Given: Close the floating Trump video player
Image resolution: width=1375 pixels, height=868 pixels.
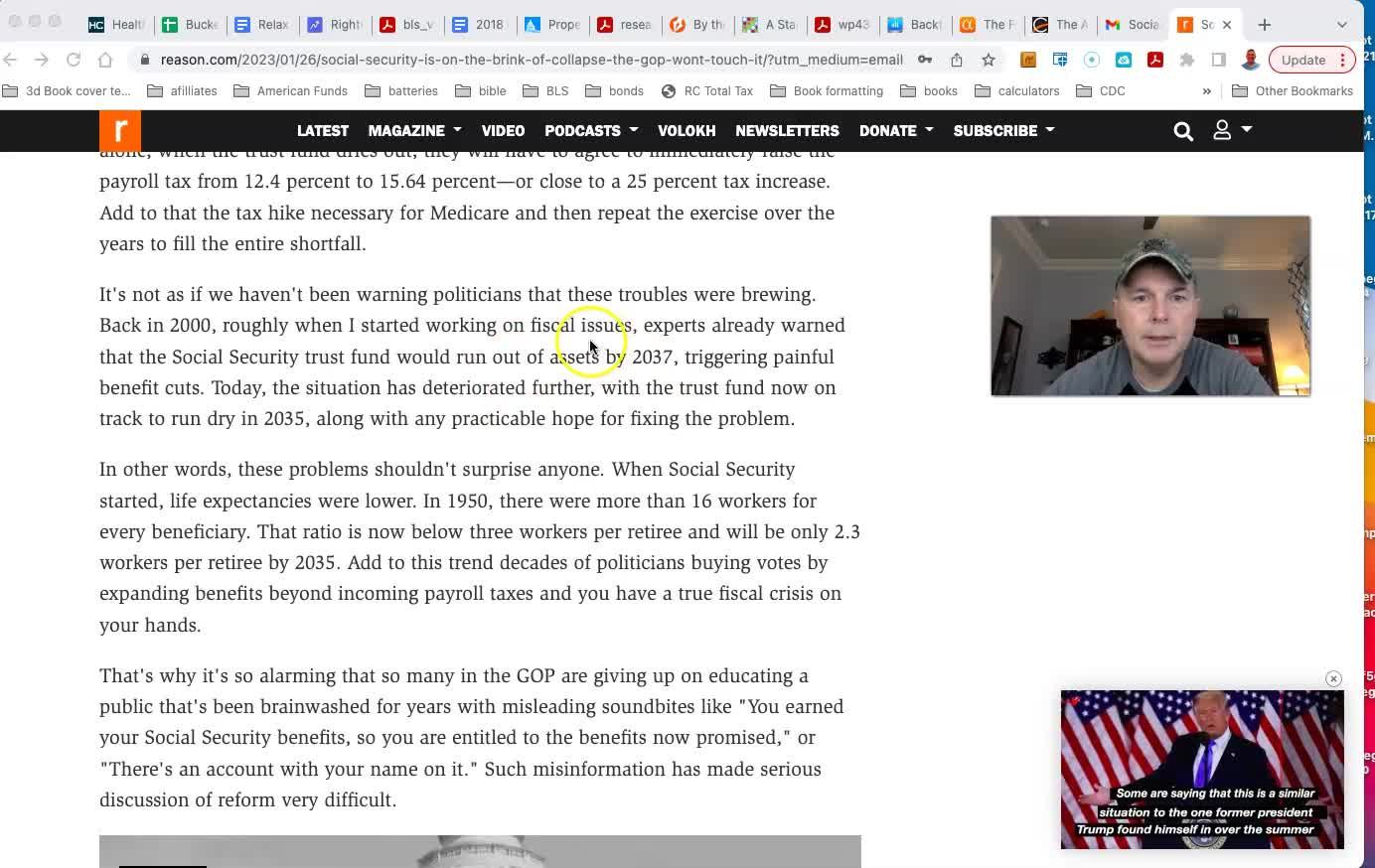Looking at the screenshot, I should pyautogui.click(x=1333, y=679).
